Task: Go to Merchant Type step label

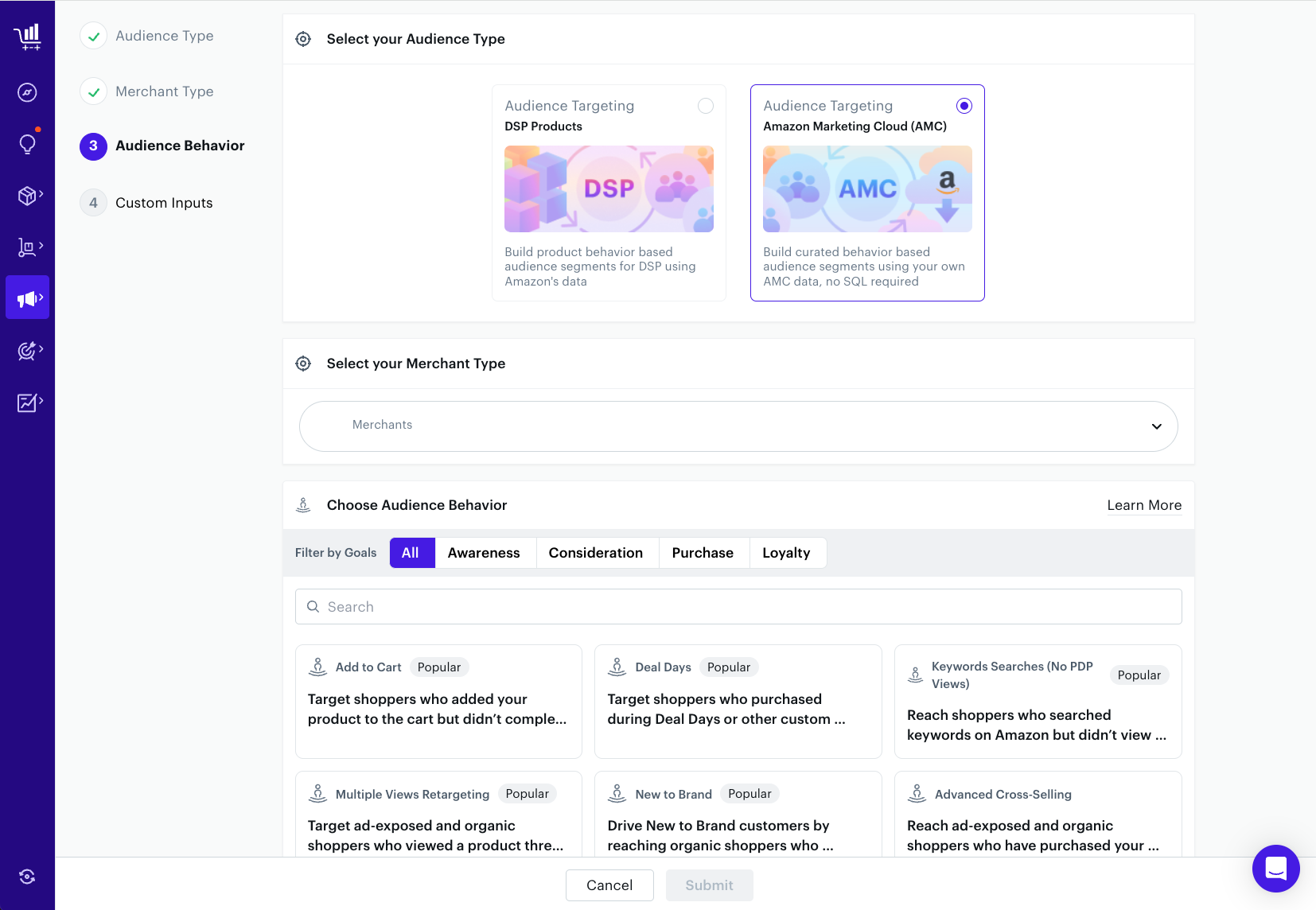Action: pos(165,91)
